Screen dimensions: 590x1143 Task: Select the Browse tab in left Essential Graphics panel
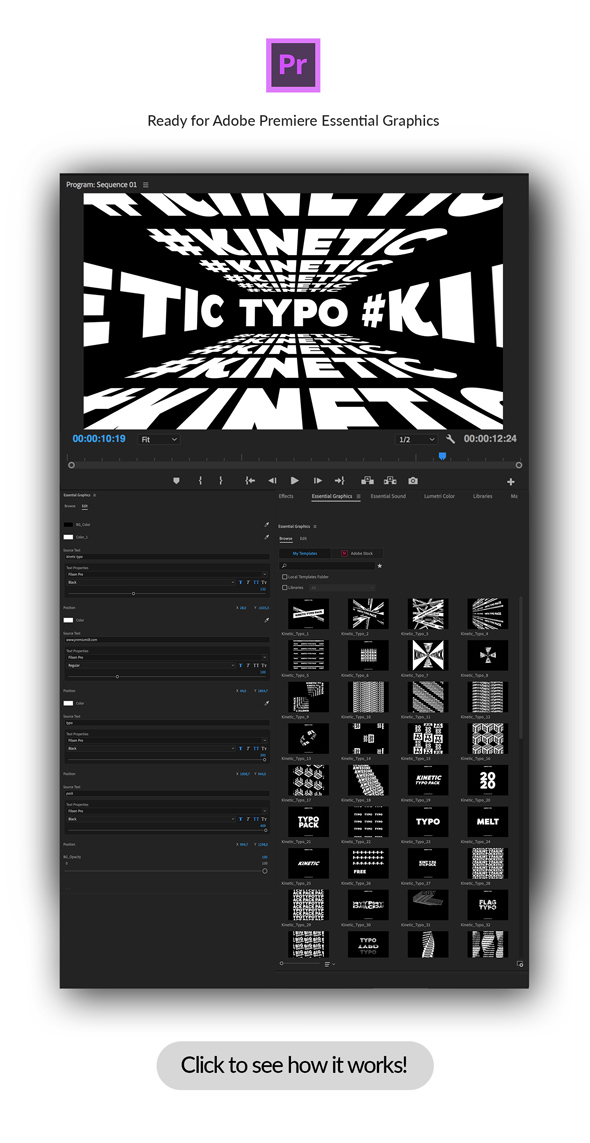[x=70, y=506]
